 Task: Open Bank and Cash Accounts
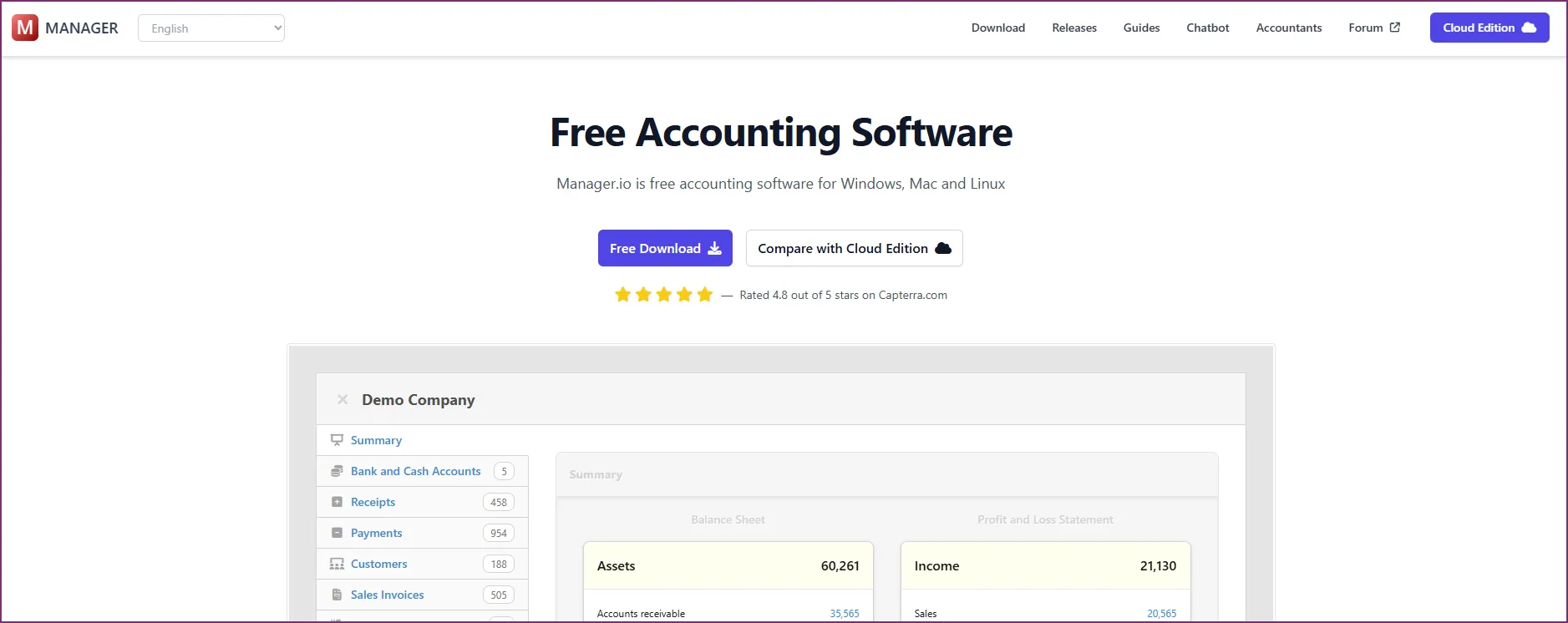pos(415,471)
